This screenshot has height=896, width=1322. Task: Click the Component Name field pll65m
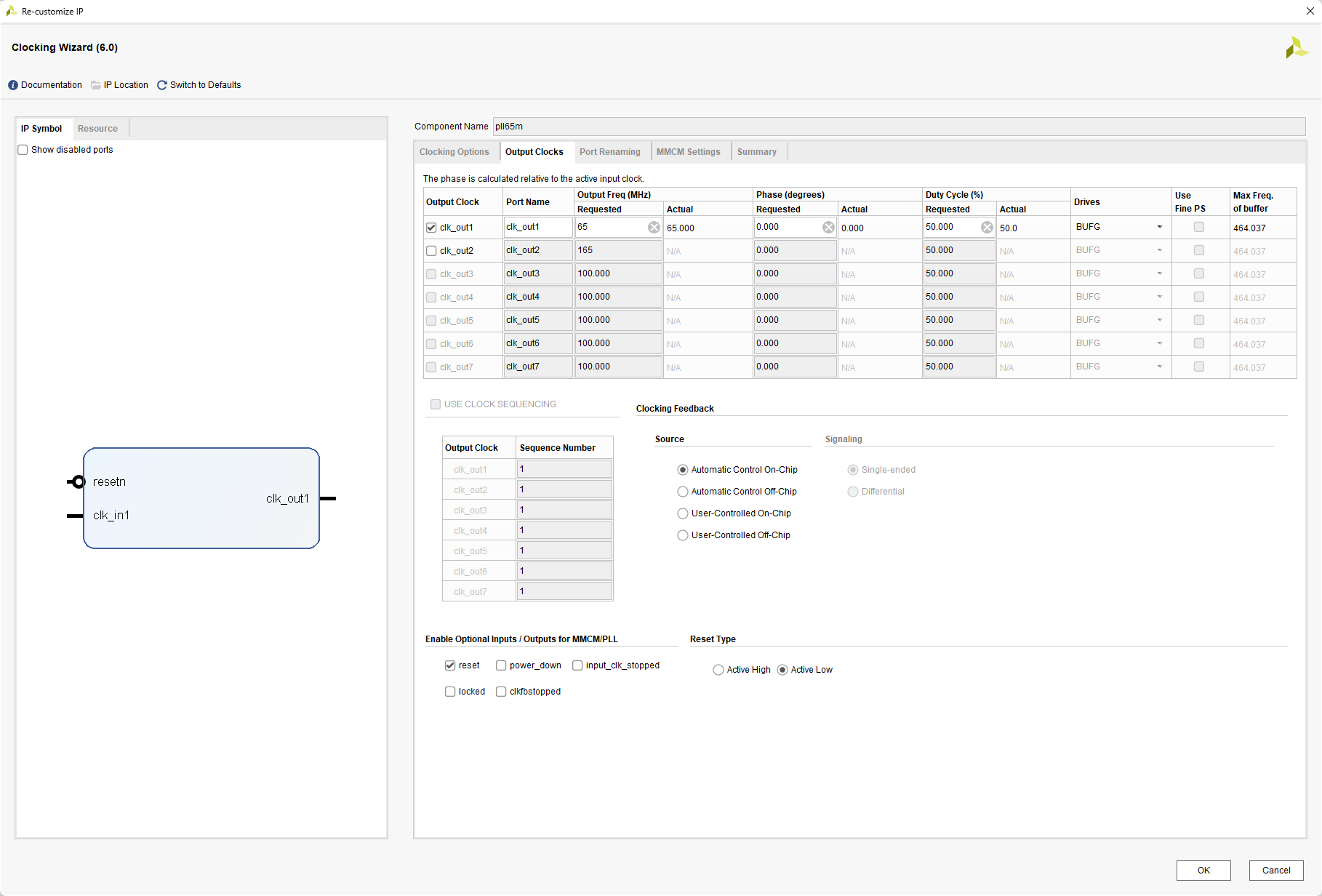[x=900, y=127]
